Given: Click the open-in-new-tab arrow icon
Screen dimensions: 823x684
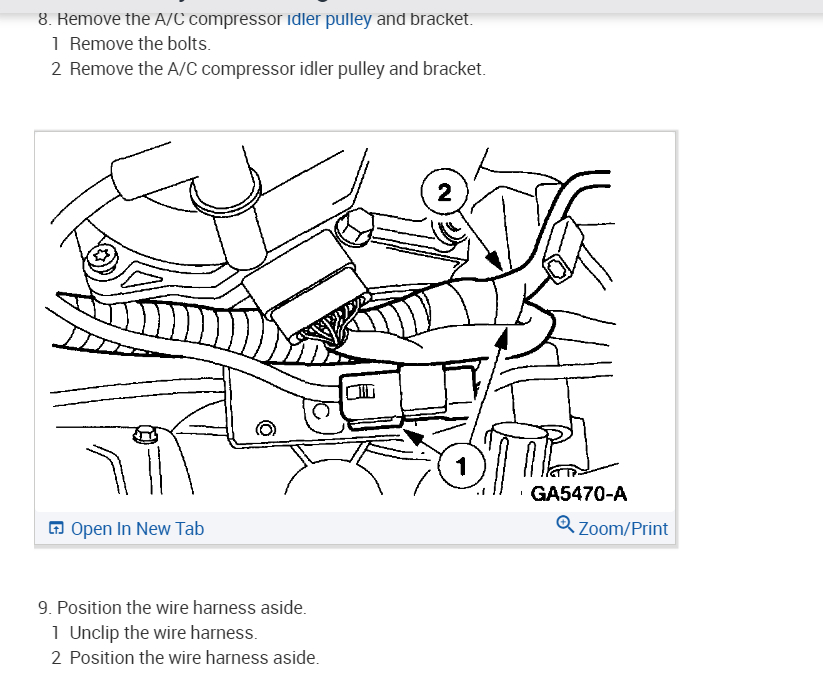Looking at the screenshot, I should [56, 528].
